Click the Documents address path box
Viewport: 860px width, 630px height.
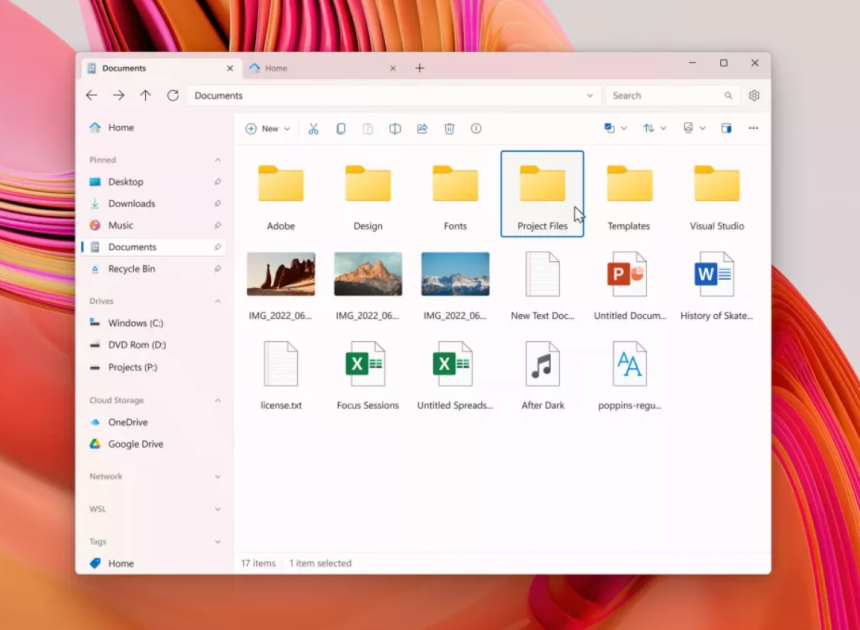pos(394,95)
